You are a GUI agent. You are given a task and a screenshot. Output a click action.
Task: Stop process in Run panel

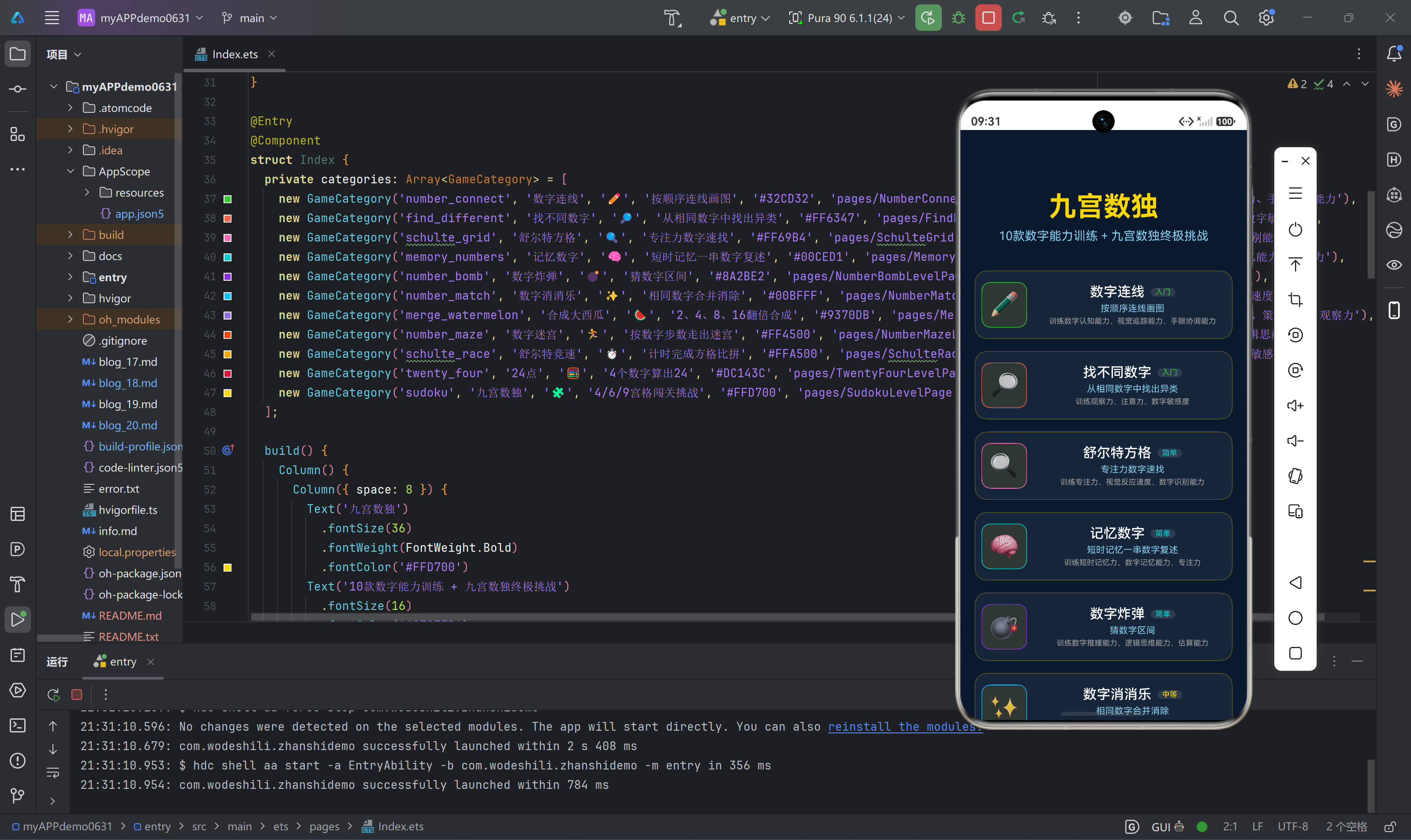tap(76, 694)
